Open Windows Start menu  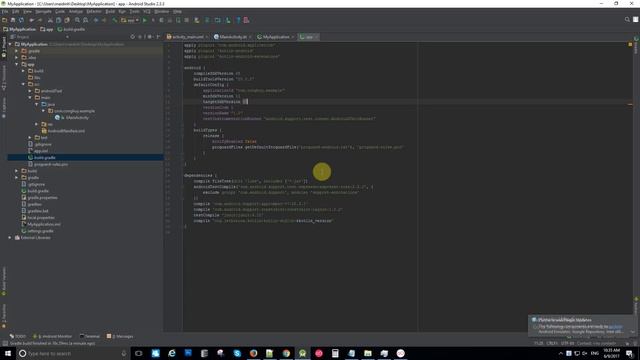pyautogui.click(x=8, y=353)
